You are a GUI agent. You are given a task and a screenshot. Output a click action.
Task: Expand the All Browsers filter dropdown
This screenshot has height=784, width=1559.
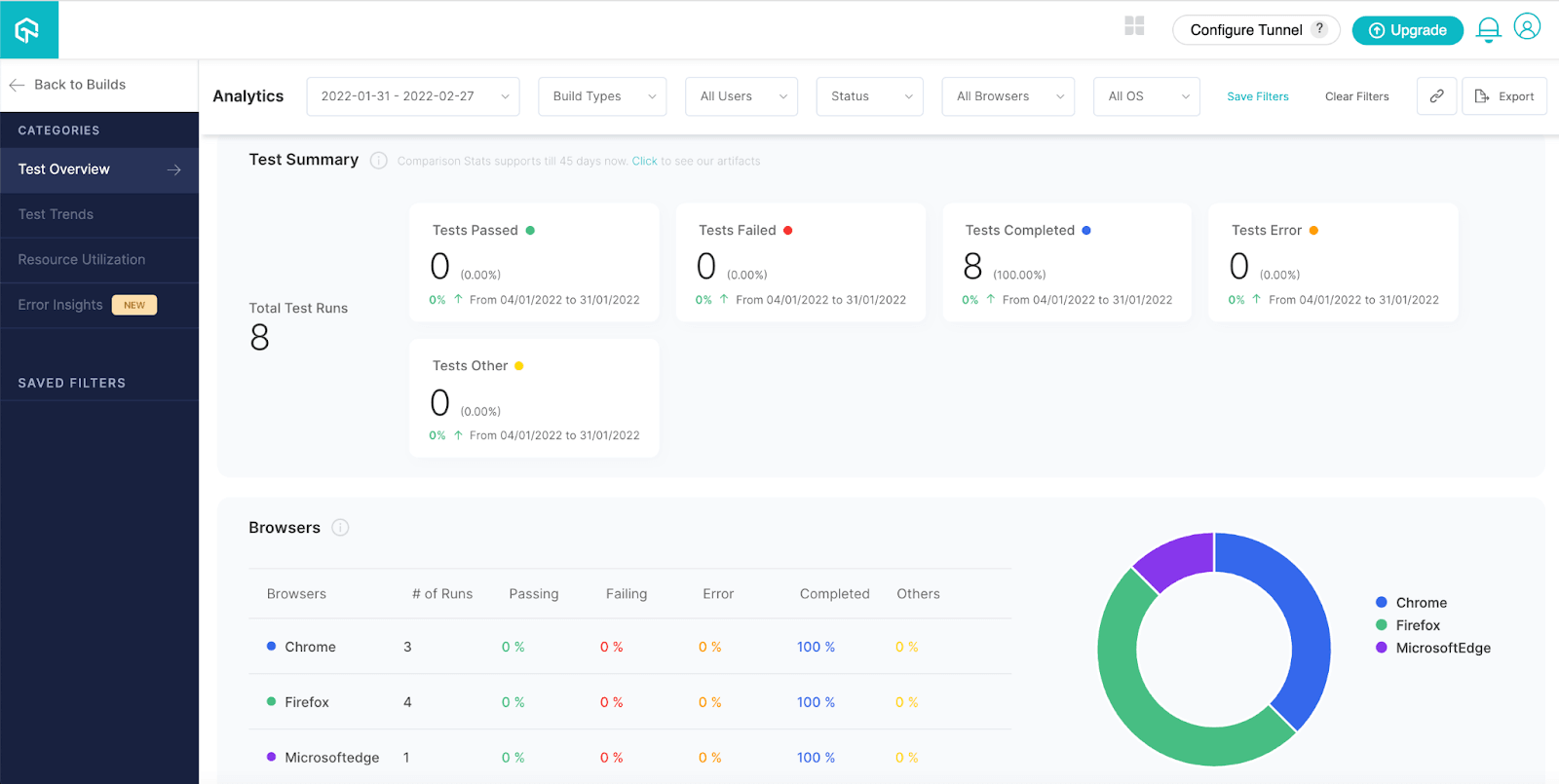[x=1008, y=96]
